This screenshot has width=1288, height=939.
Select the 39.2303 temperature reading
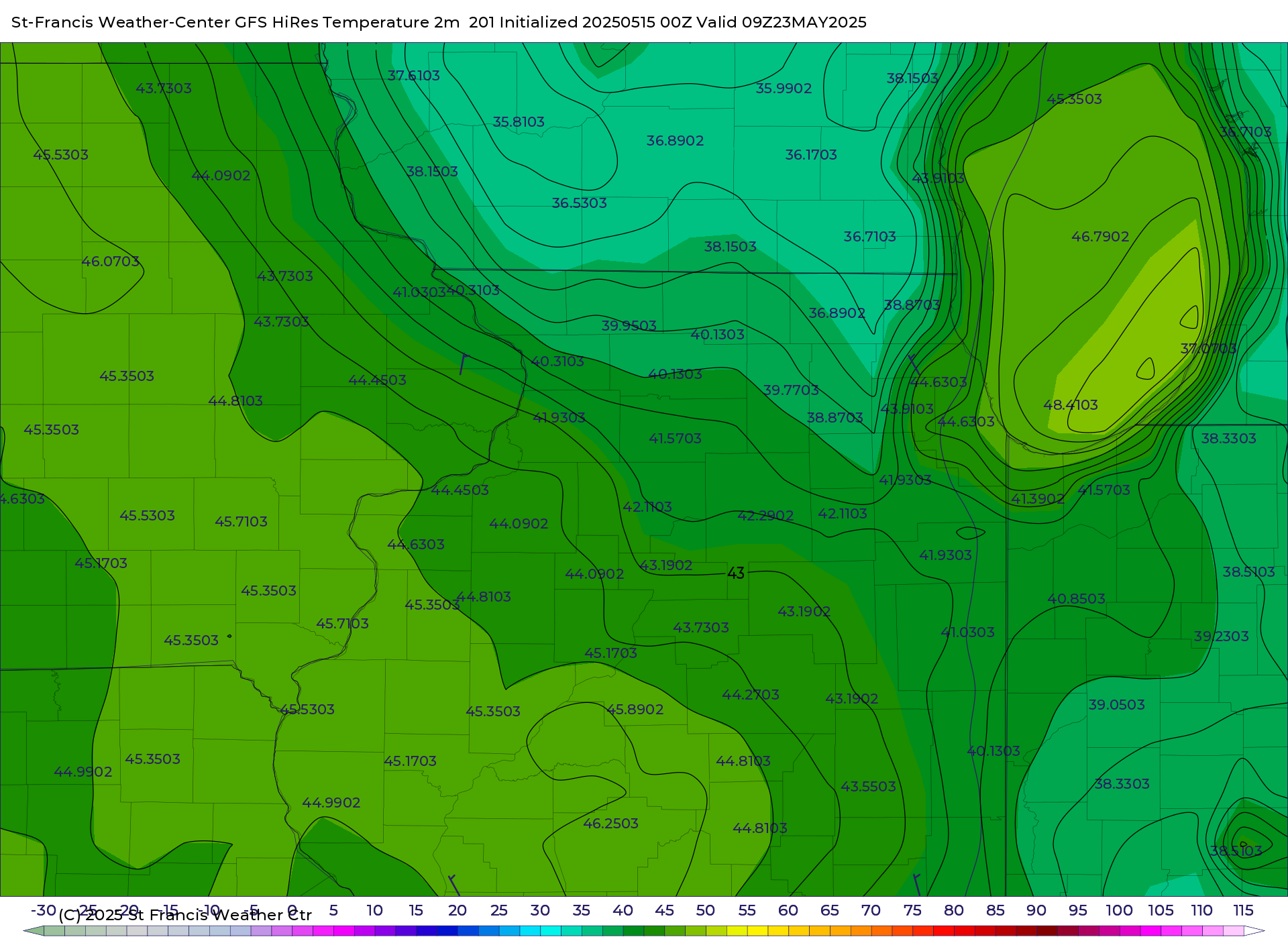(x=1221, y=637)
